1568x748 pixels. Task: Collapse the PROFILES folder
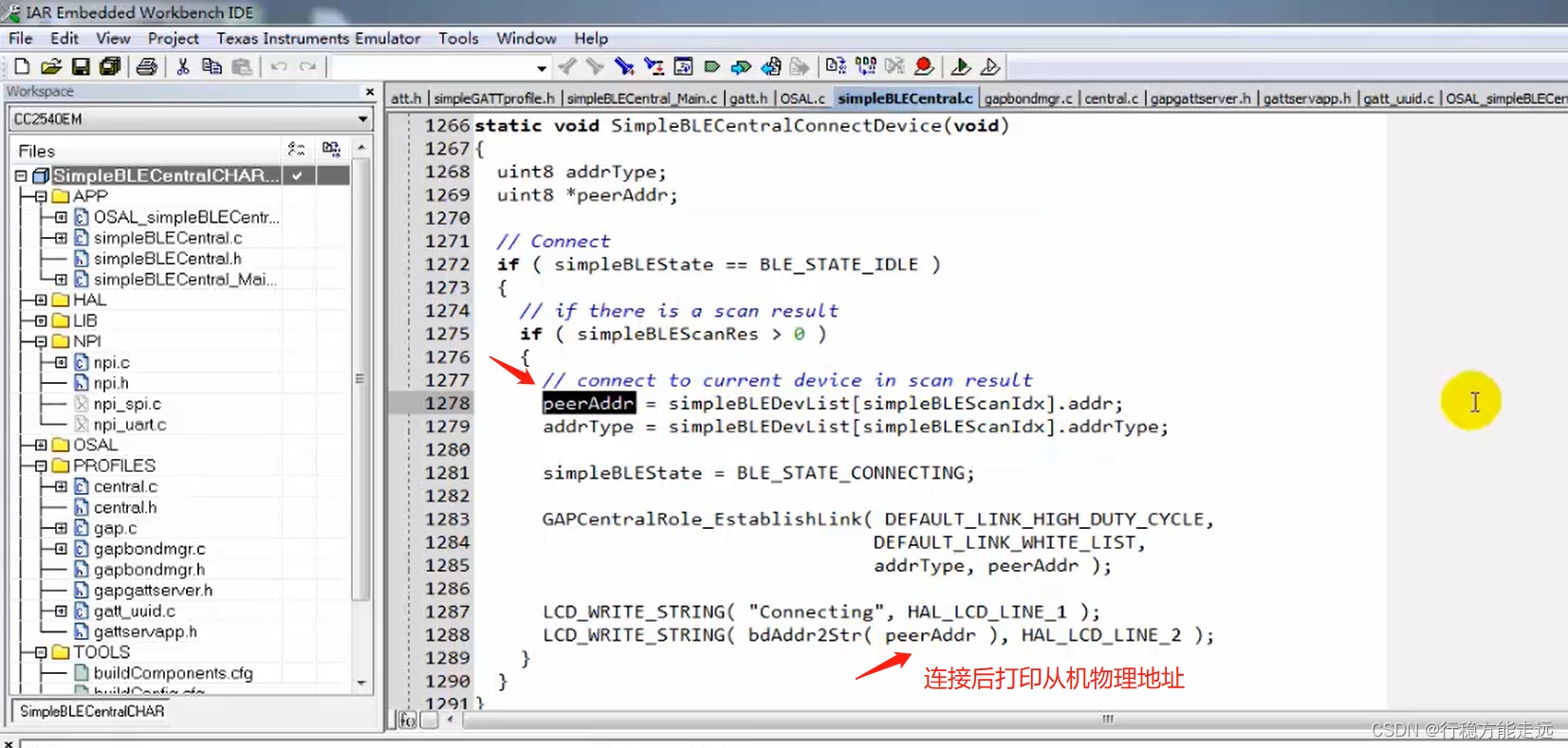click(41, 465)
